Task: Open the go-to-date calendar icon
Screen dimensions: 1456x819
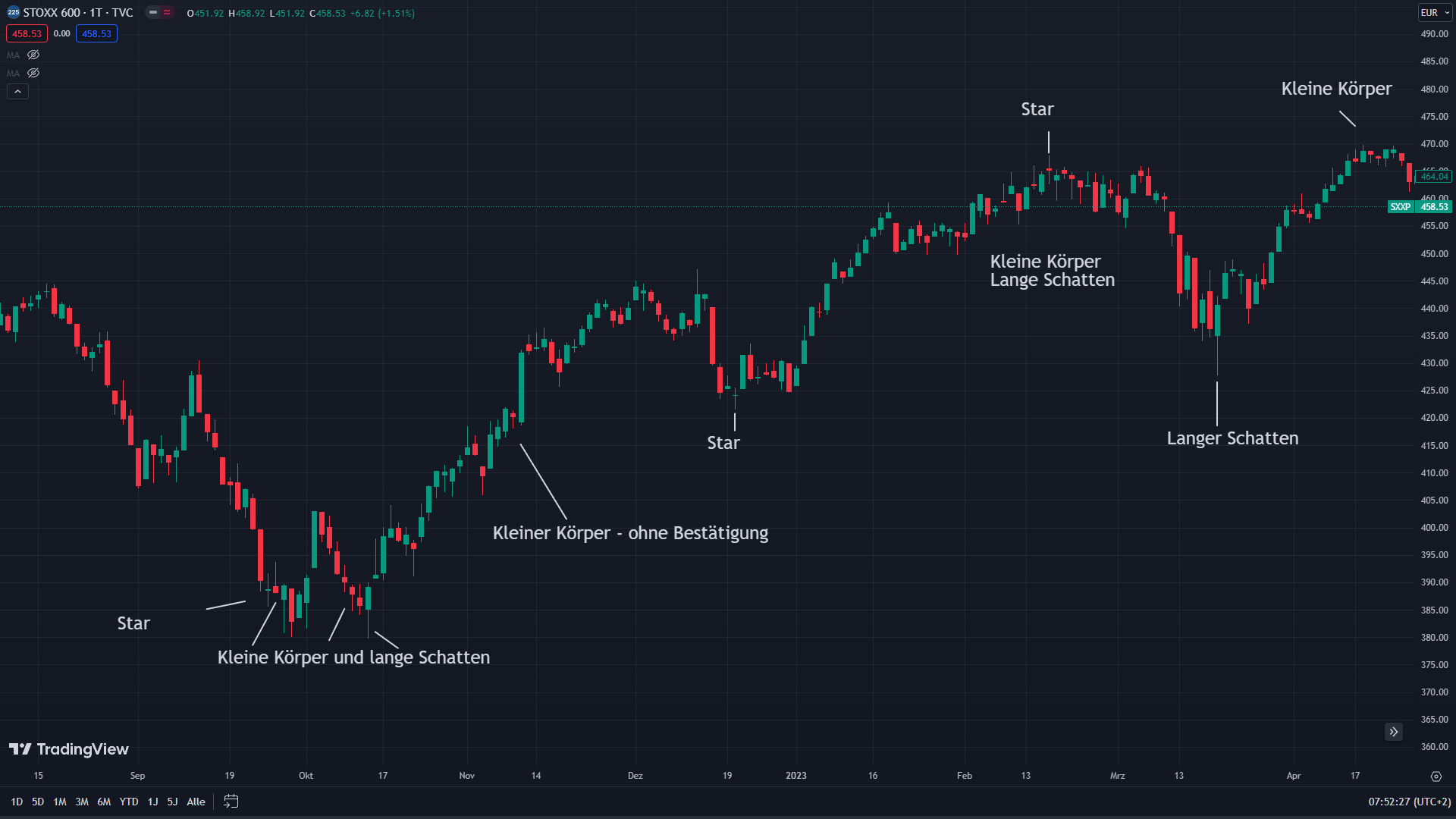Action: coord(231,802)
